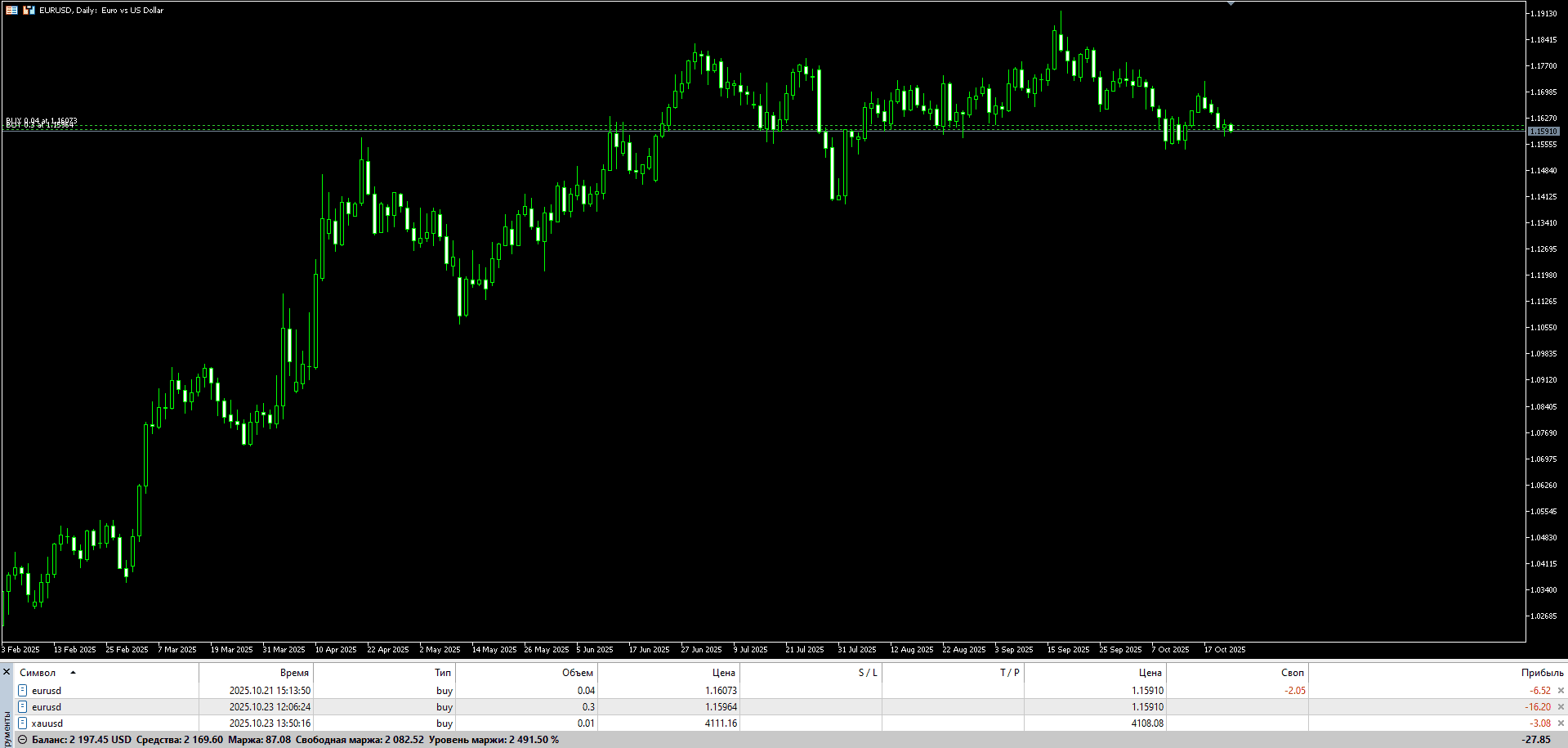
Task: Close the Toolbox panel with the X
Action: 7,672
